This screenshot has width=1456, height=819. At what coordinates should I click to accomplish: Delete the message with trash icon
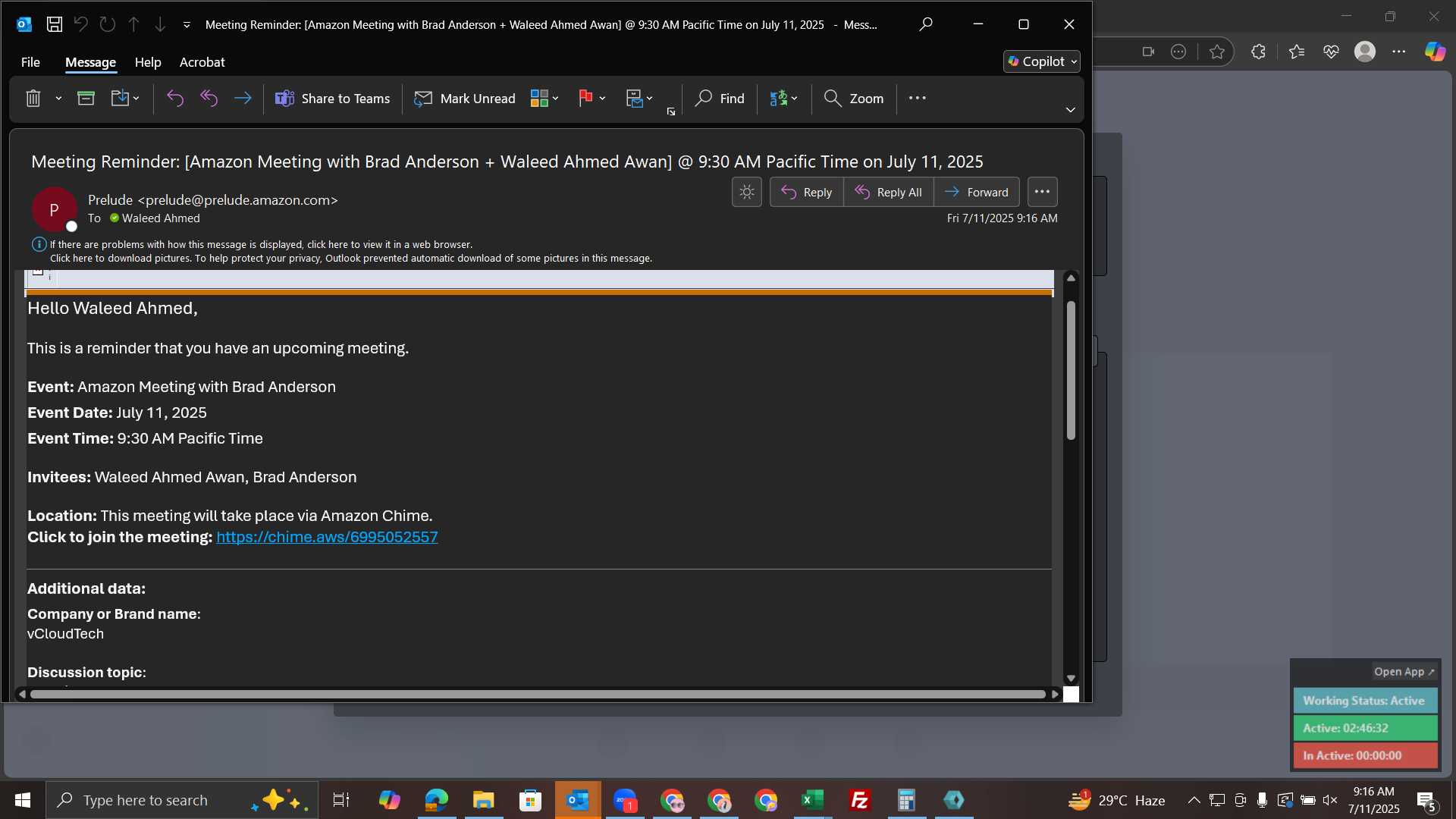point(33,99)
